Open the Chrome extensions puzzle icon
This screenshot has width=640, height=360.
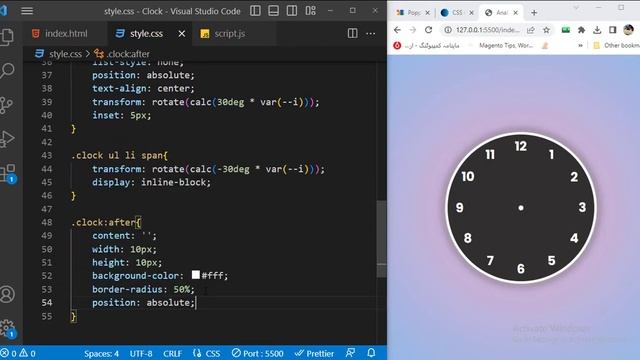581,30
